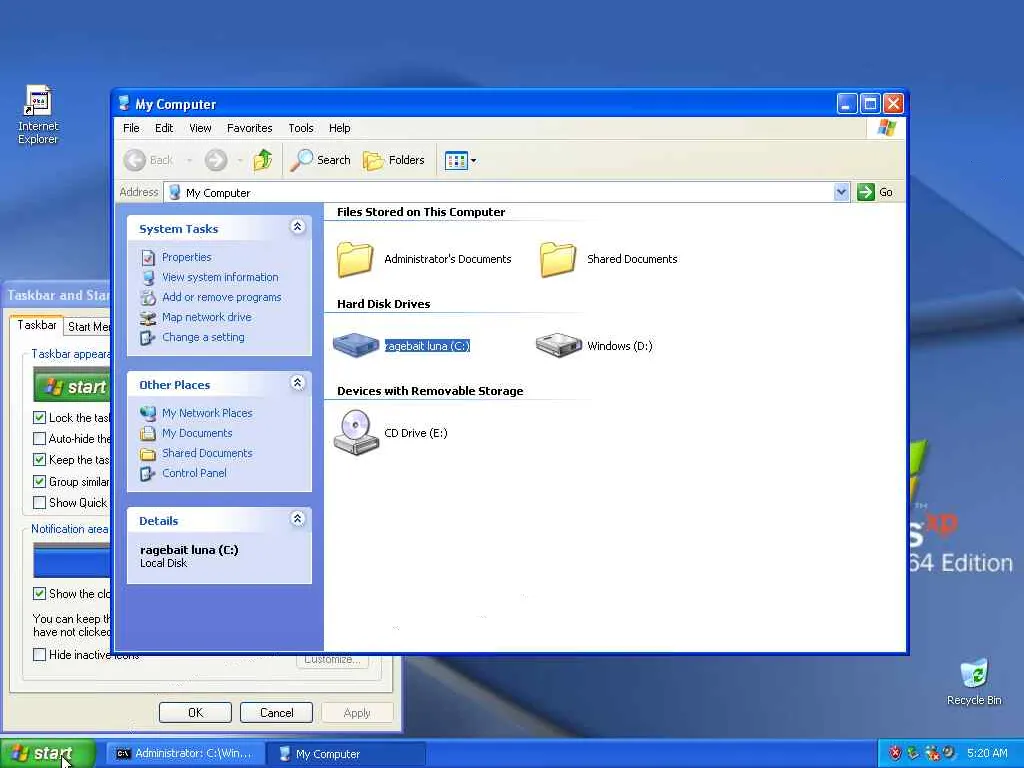
Task: Select the Windows (D:) drive icon
Action: (558, 345)
